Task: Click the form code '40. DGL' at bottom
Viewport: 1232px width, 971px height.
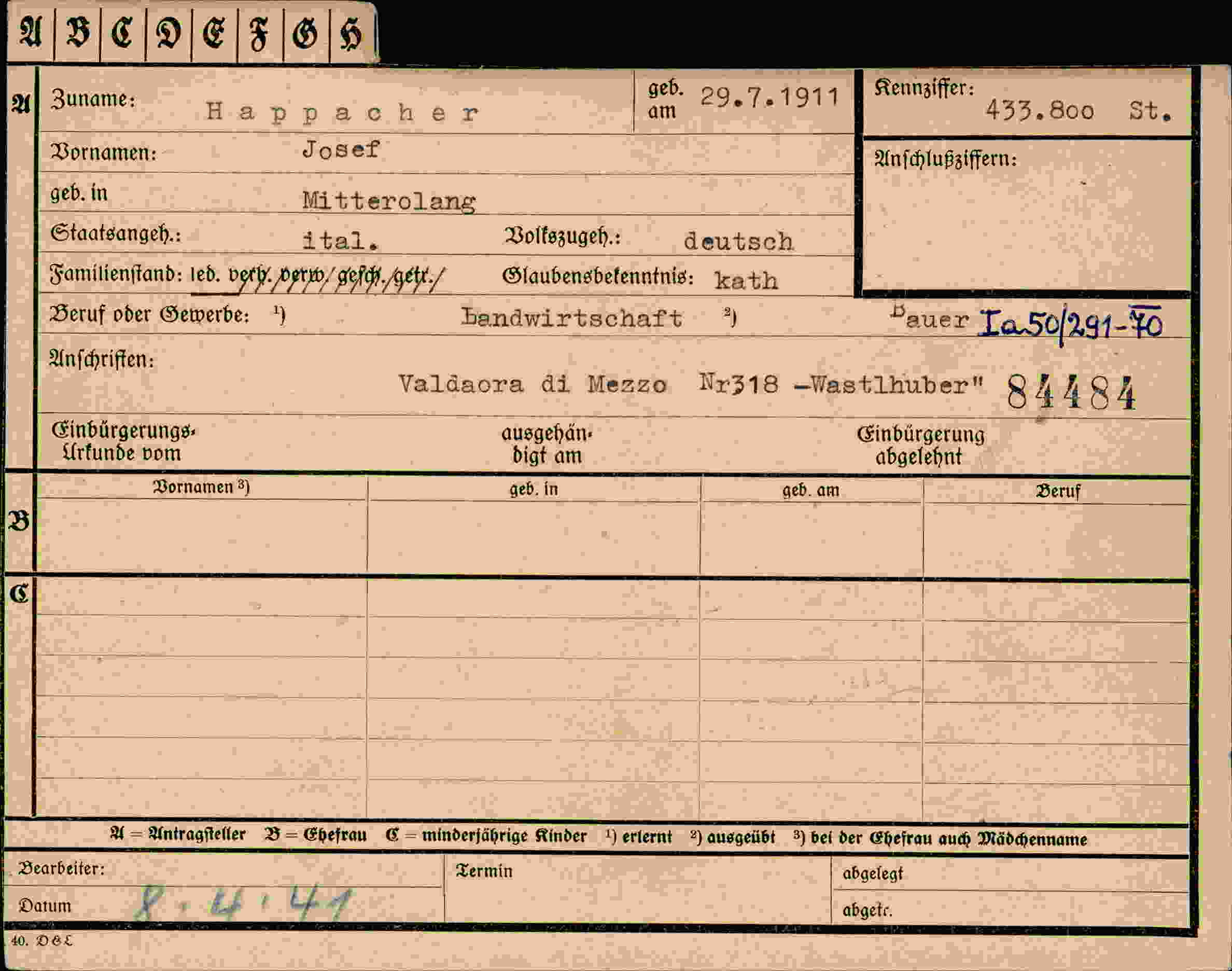Action: click(42, 941)
